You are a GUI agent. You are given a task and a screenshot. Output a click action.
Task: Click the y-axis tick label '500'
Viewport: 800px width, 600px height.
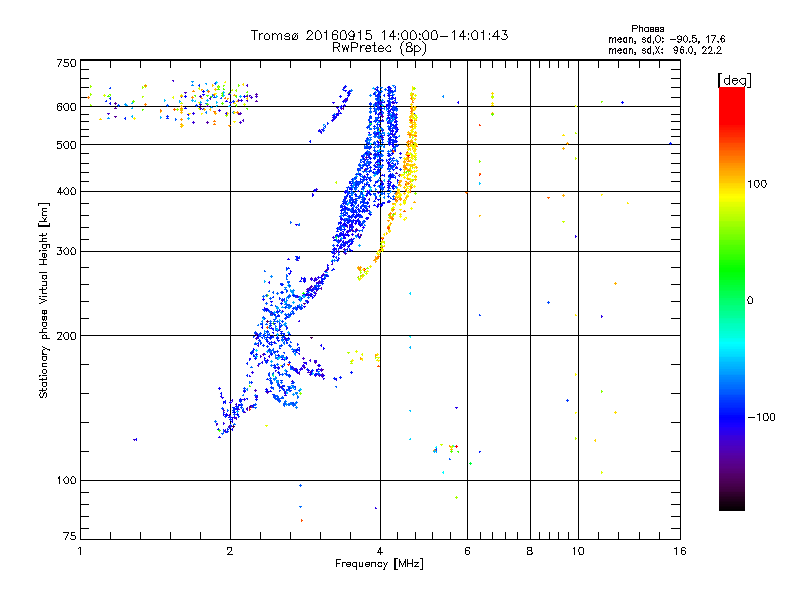pyautogui.click(x=66, y=145)
